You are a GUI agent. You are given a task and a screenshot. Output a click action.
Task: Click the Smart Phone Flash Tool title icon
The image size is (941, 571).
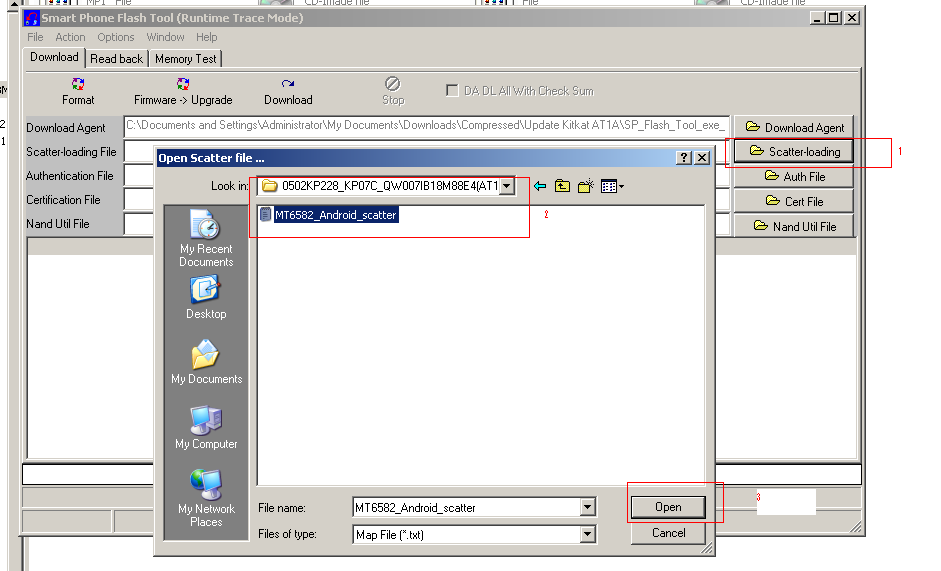tap(31, 18)
